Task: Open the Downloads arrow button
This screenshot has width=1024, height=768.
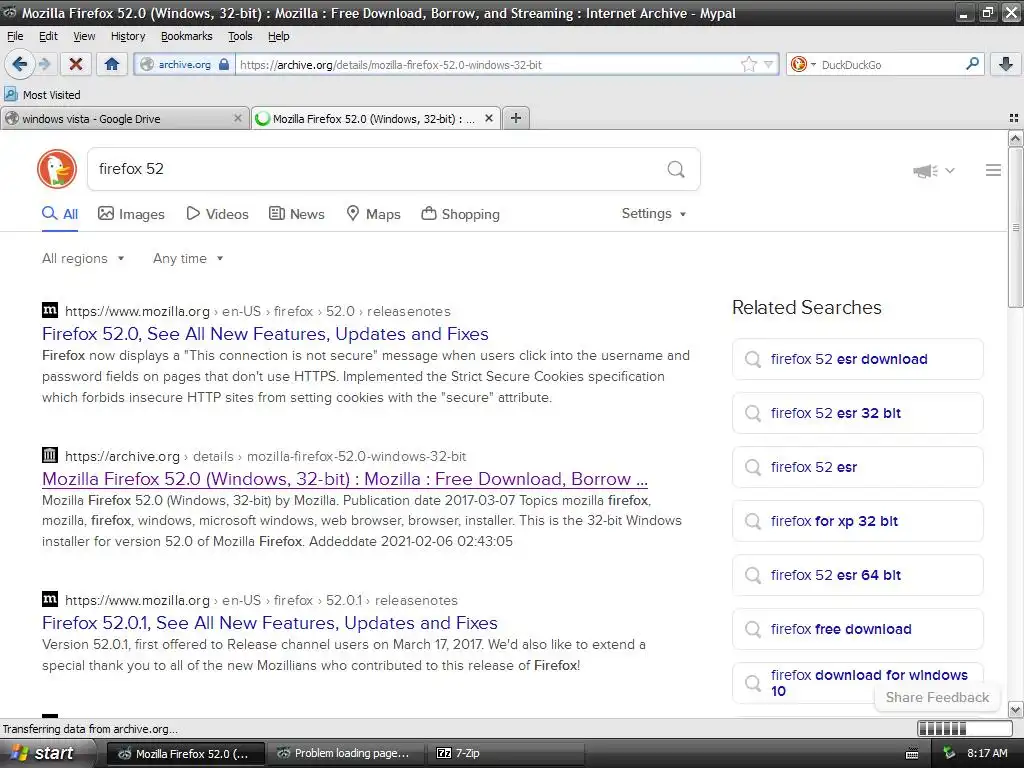Action: tap(1006, 64)
